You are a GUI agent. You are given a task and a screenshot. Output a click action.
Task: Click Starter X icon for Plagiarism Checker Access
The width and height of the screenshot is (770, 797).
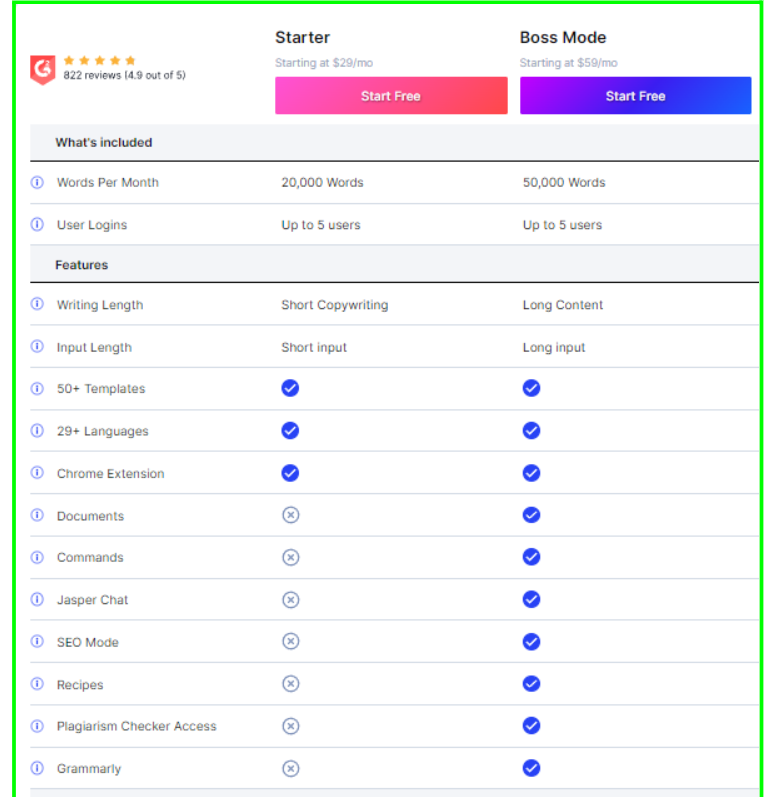(291, 726)
